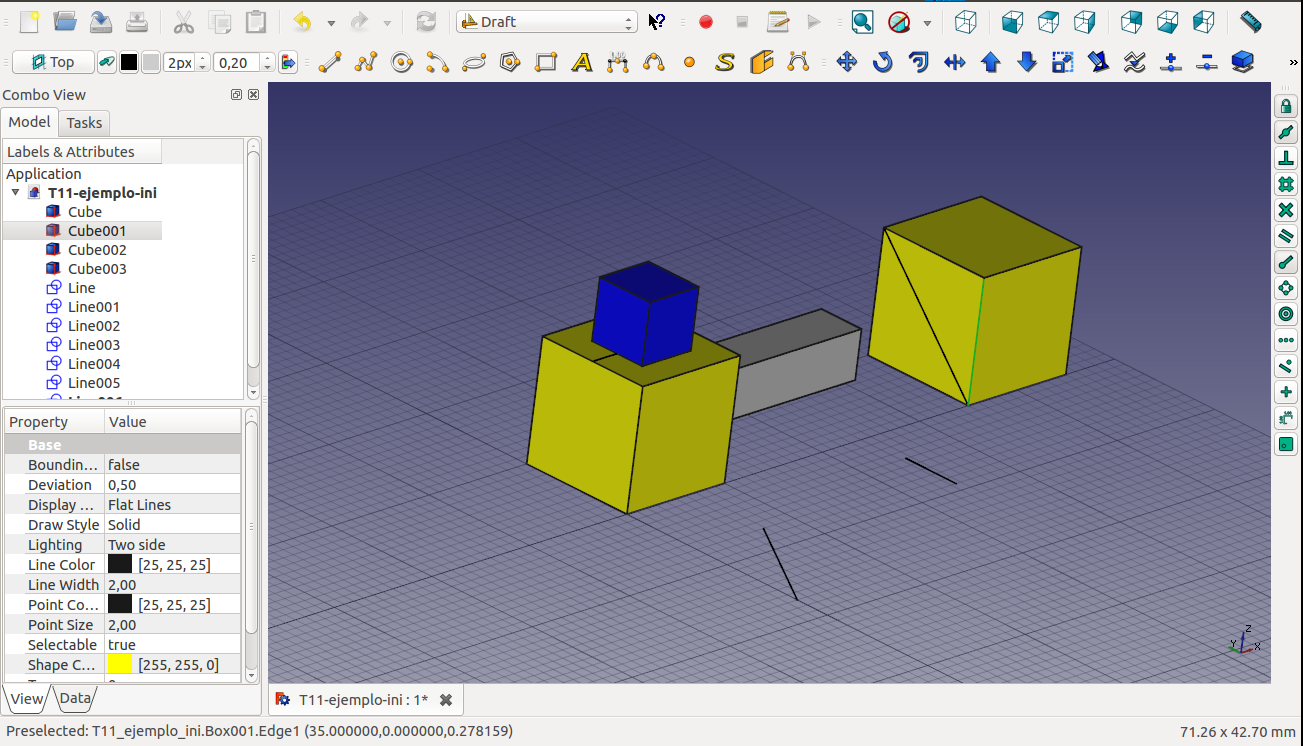Open the measure distance ruler tool
Viewport: 1303px width, 746px height.
point(1250,22)
